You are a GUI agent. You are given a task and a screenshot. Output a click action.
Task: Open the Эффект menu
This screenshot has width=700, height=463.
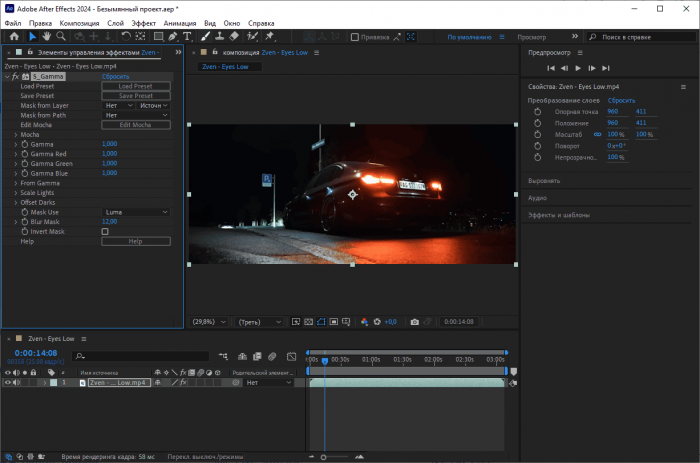tap(144, 22)
